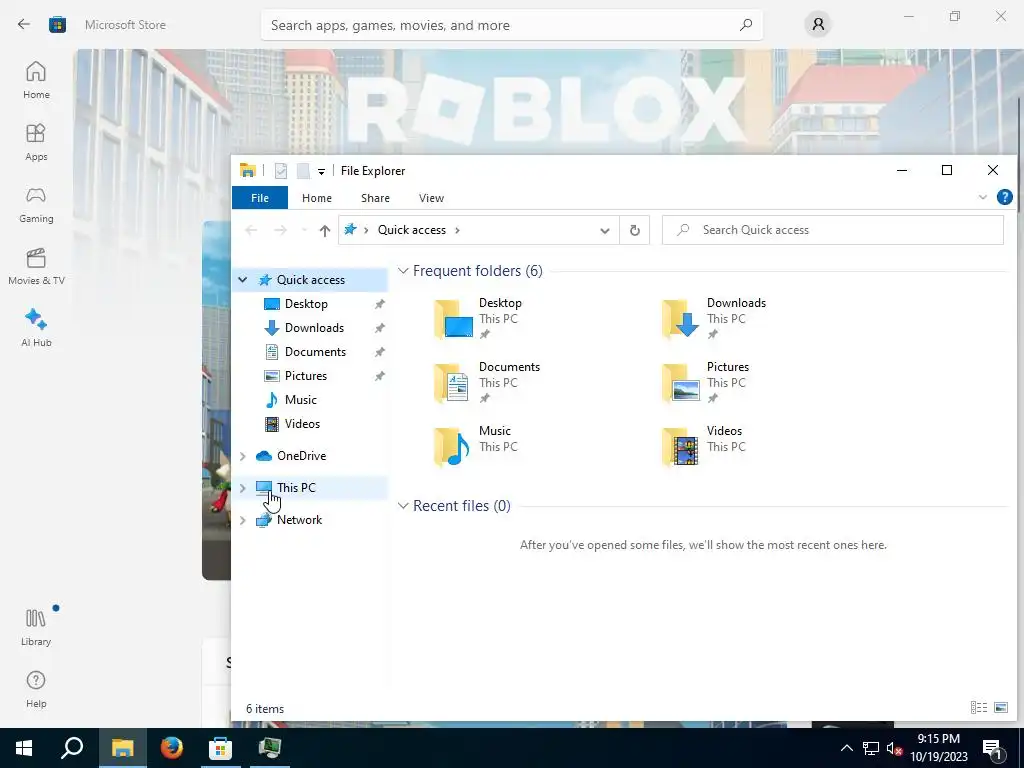Select Videos folder in Frequent folders
Viewport: 1024px width, 768px height.
[705, 446]
